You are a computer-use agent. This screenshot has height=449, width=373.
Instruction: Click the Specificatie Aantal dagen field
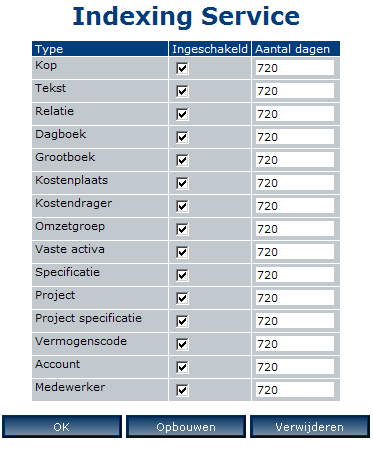pos(295,275)
